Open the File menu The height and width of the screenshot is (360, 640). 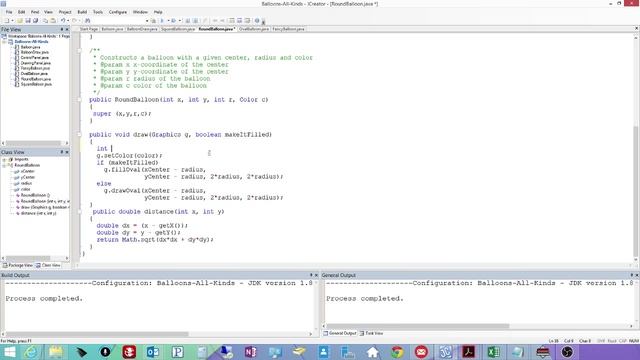[9, 12]
